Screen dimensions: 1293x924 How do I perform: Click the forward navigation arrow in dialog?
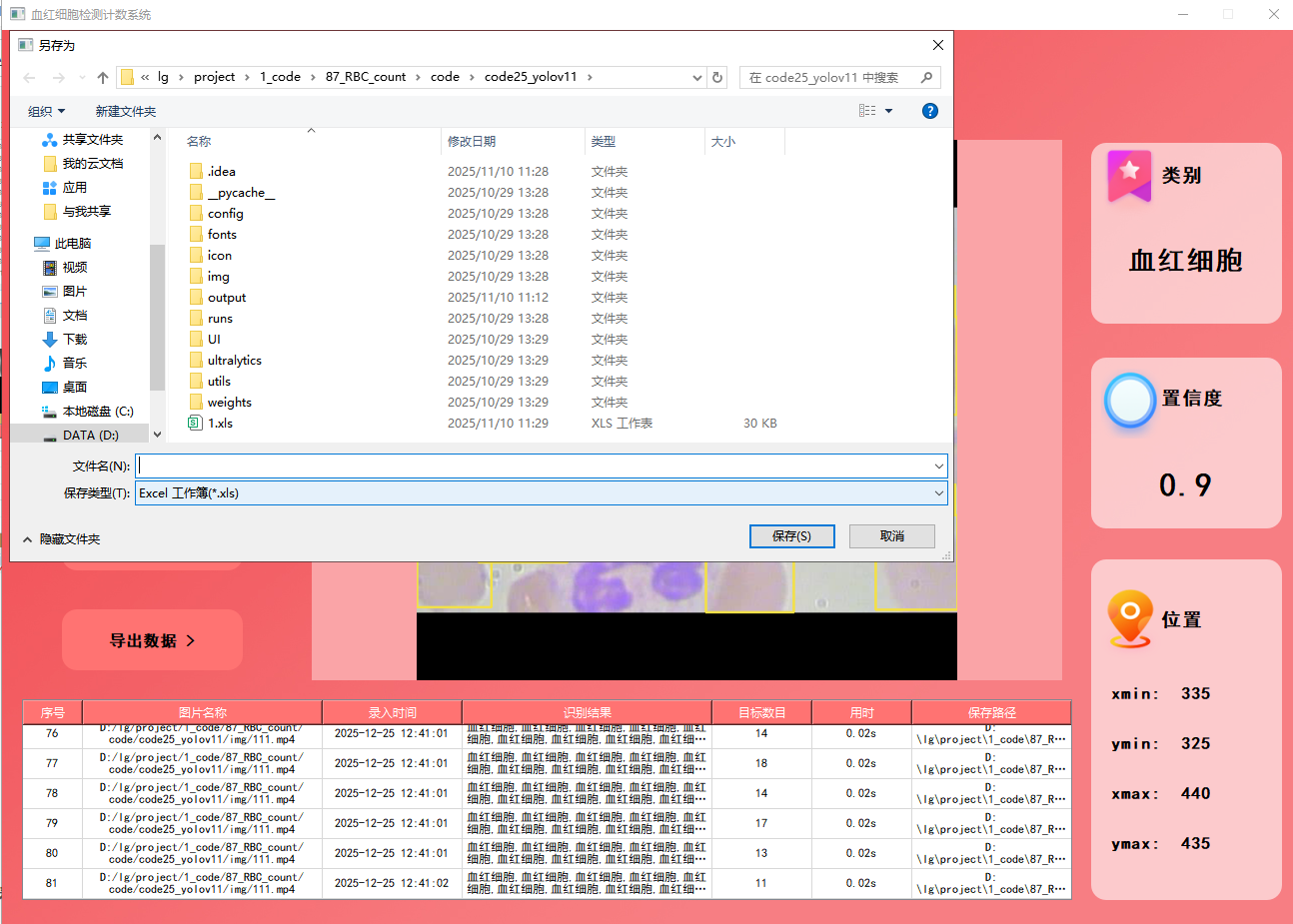[x=59, y=77]
